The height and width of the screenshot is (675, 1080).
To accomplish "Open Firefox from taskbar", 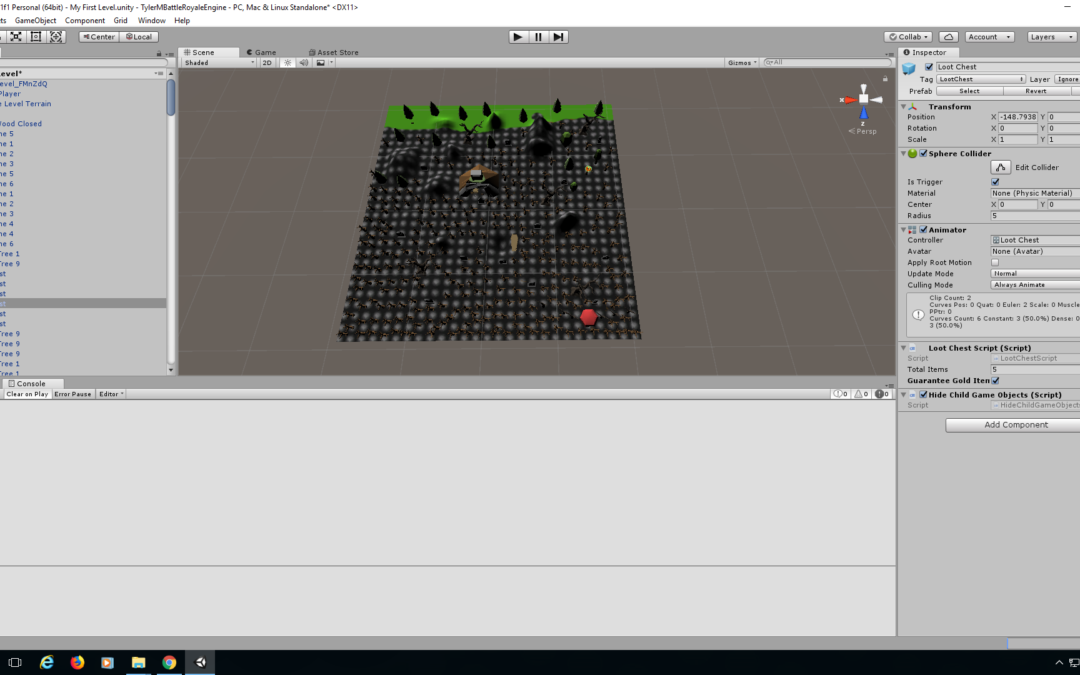I will 77,663.
